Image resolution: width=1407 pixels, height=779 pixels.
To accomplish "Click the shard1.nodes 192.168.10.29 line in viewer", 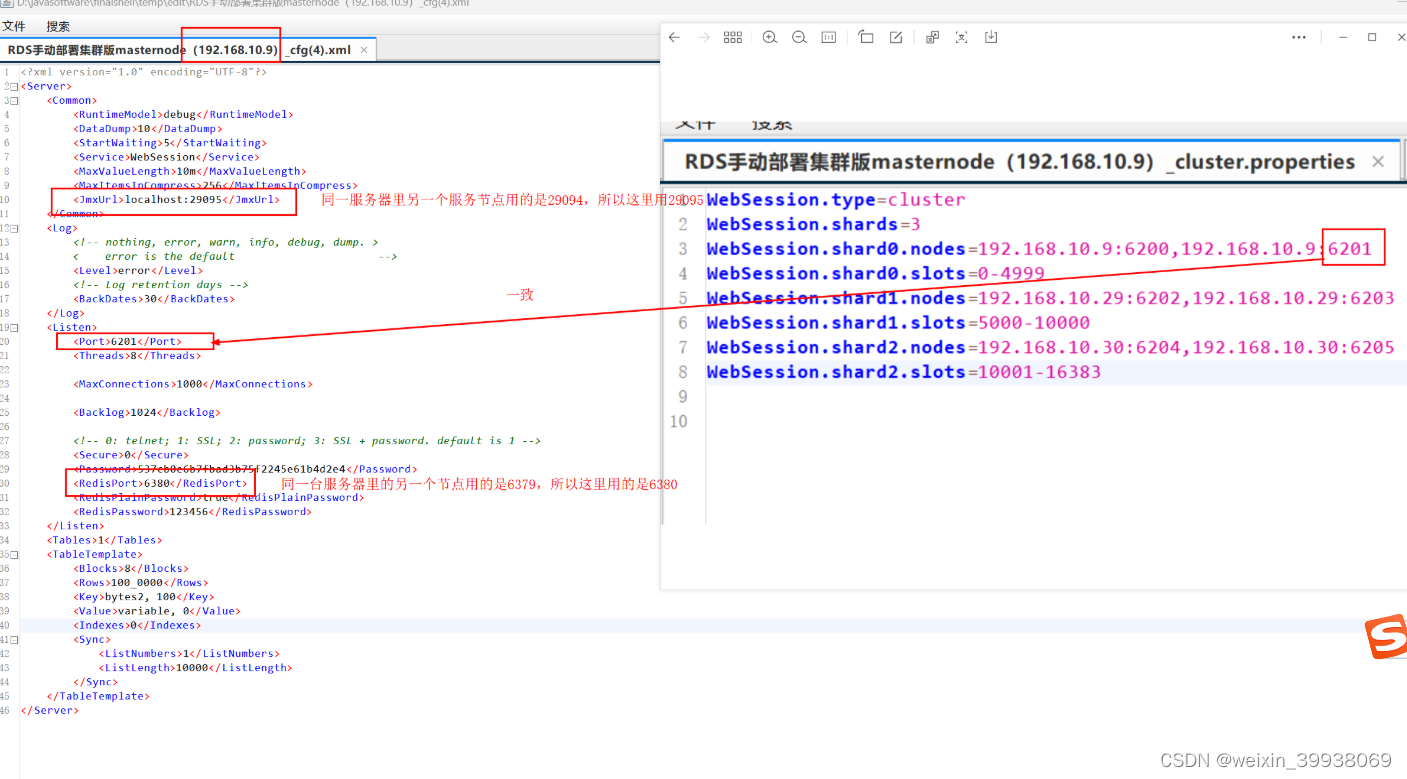I will click(1050, 298).
